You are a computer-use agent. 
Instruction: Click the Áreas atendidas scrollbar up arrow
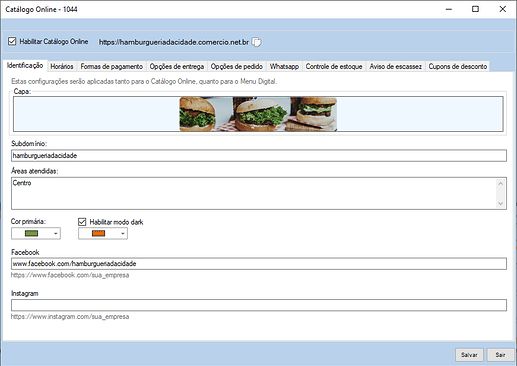501,183
